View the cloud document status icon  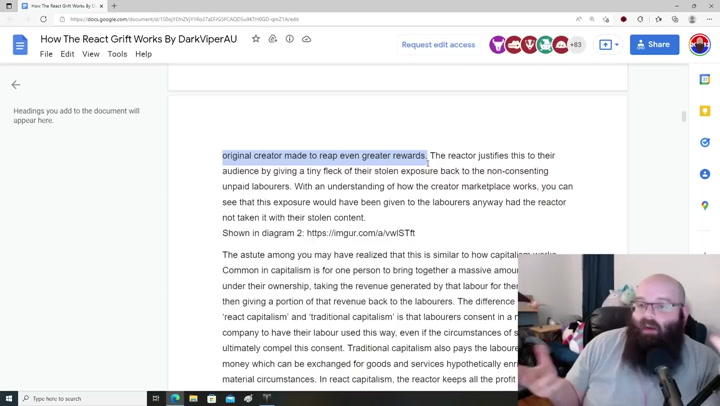click(306, 39)
